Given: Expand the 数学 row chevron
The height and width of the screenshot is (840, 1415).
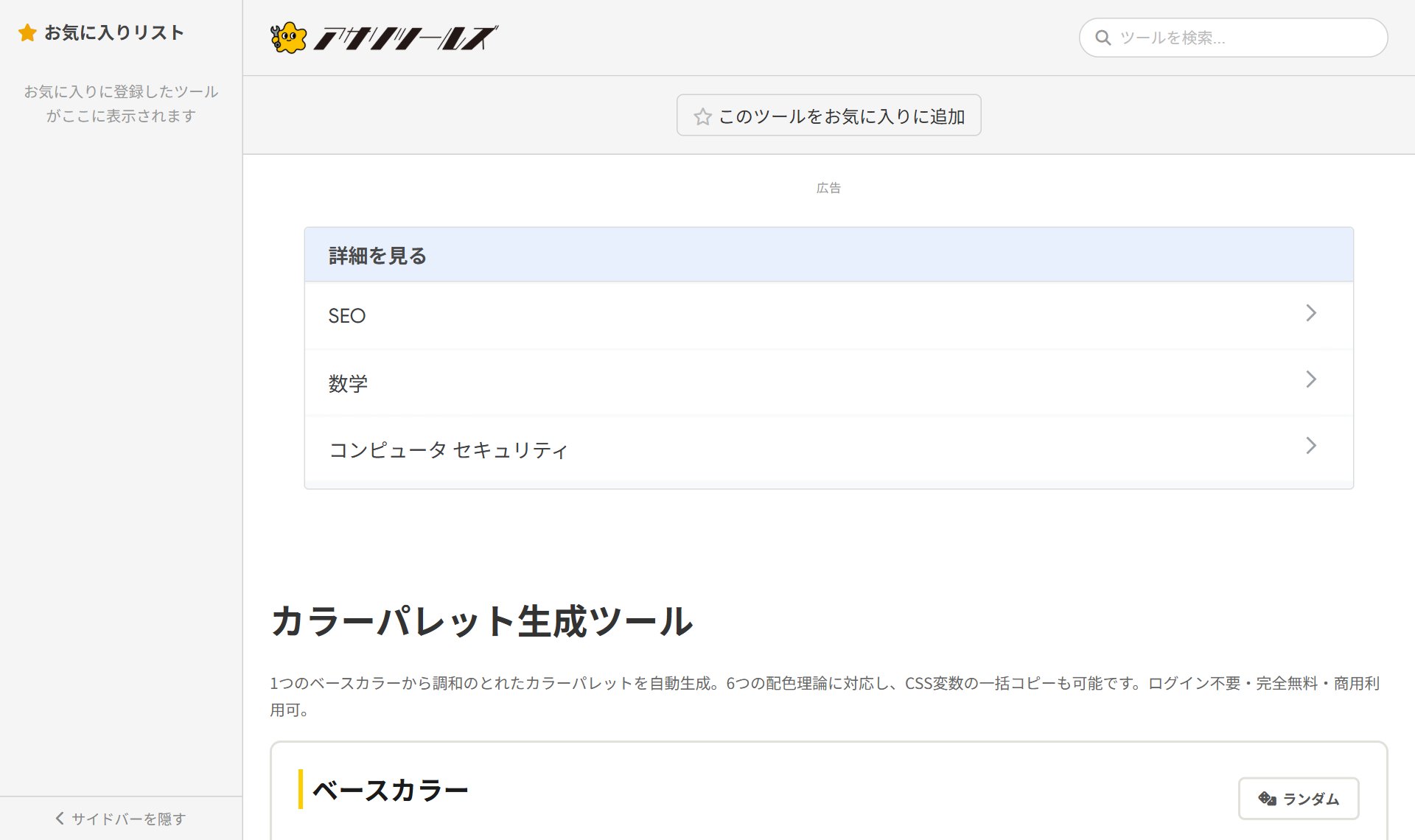Looking at the screenshot, I should click(x=1310, y=379).
